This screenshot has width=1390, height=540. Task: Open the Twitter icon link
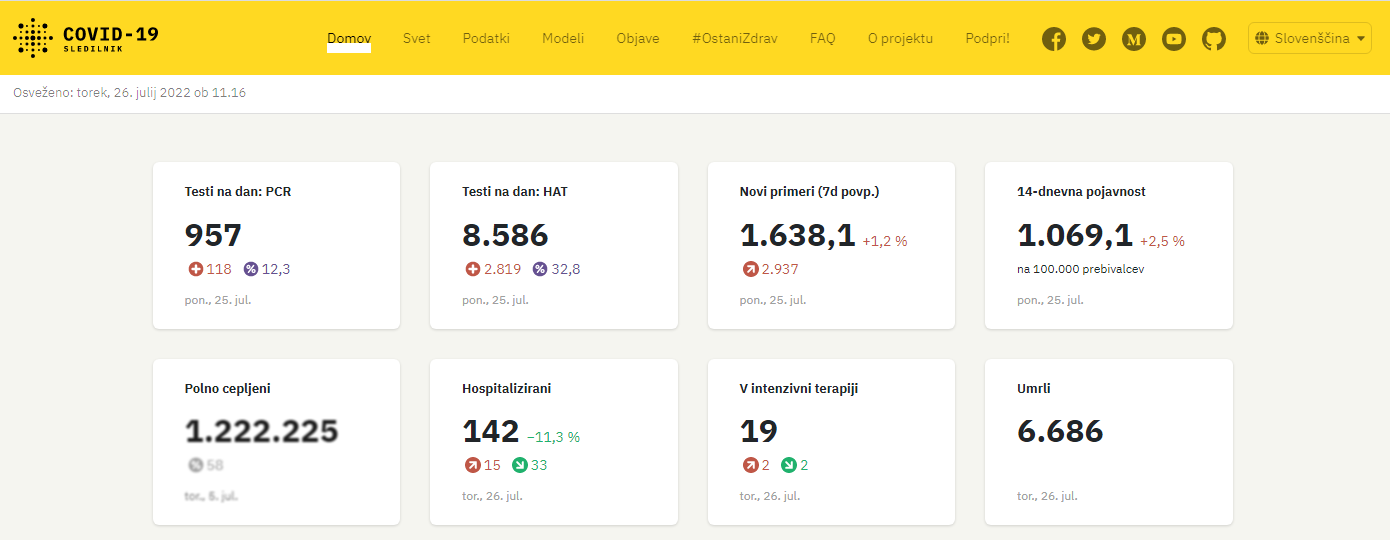[x=1094, y=39]
